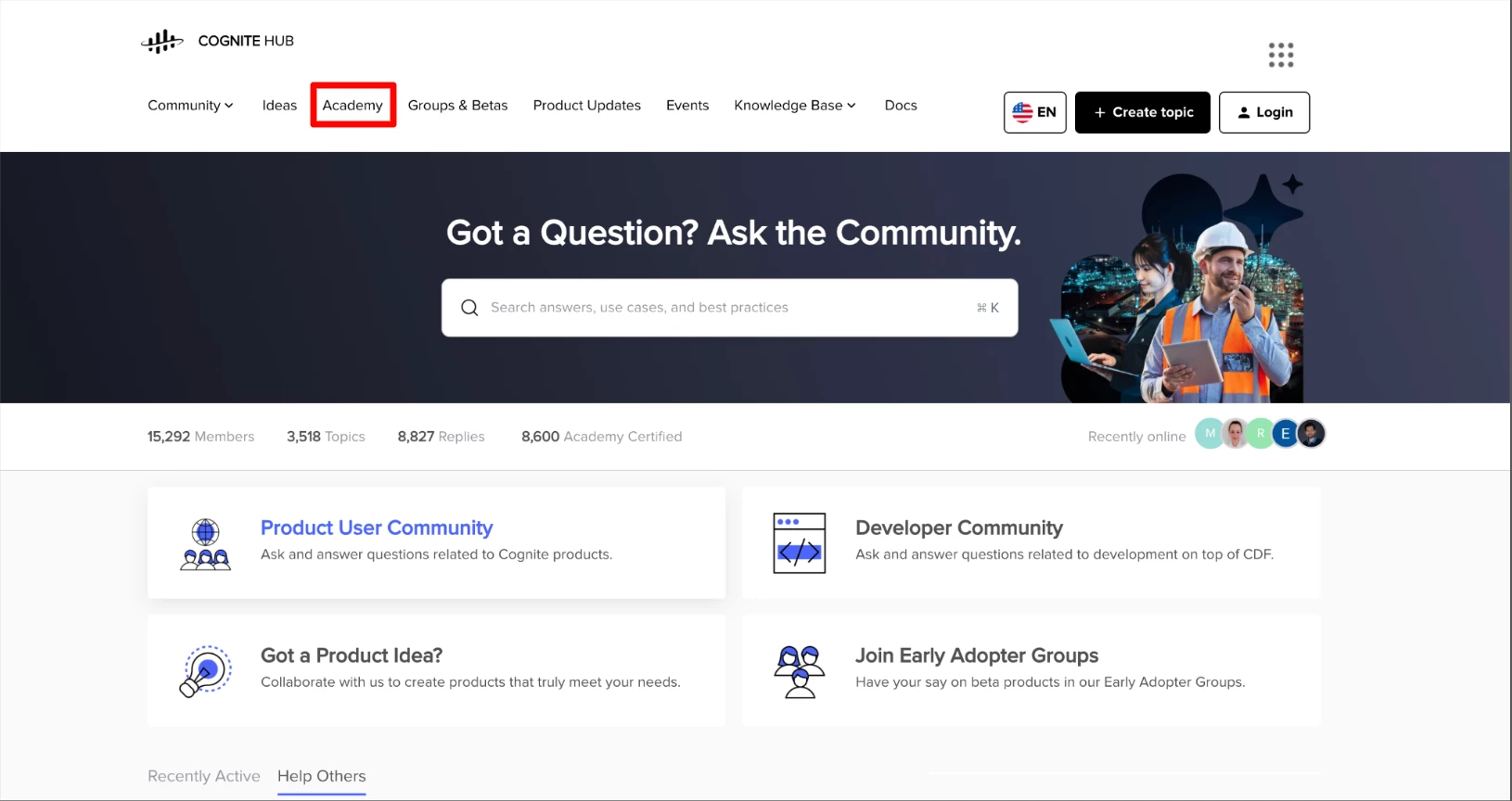This screenshot has height=801, width=1512.
Task: Click the Cognite Hub logo icon
Action: 162,41
